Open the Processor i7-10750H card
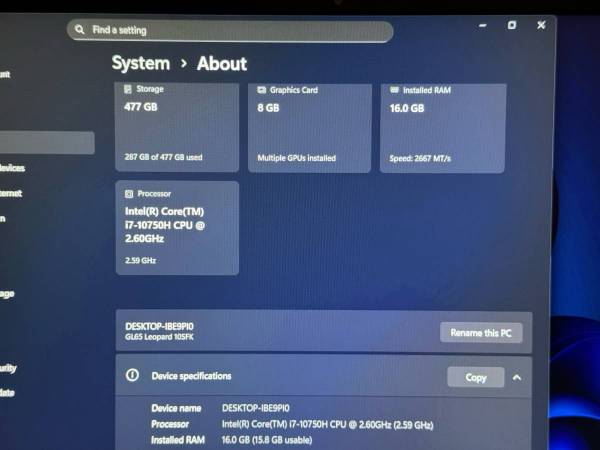The height and width of the screenshot is (450, 600). [177, 228]
